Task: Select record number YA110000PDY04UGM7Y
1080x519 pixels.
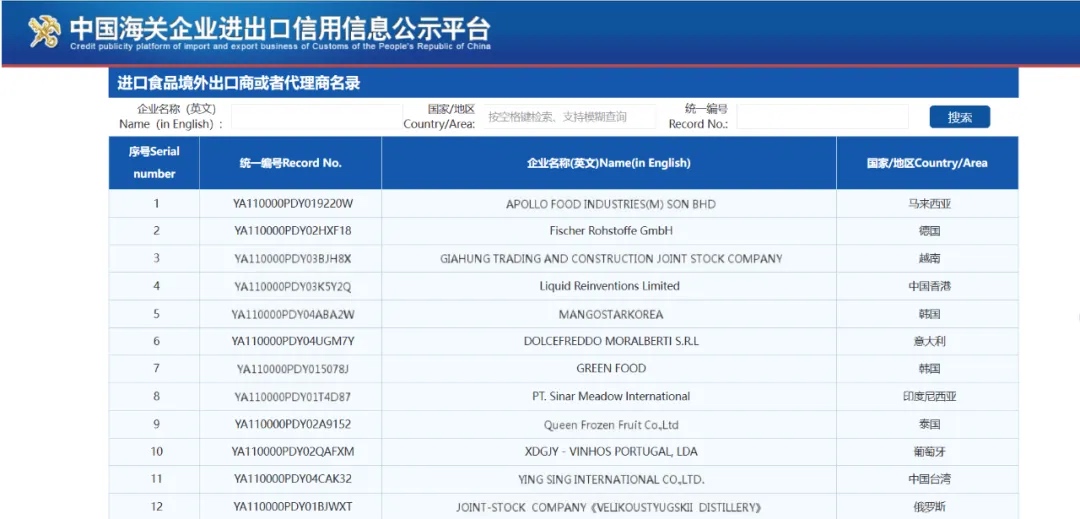Action: click(293, 341)
